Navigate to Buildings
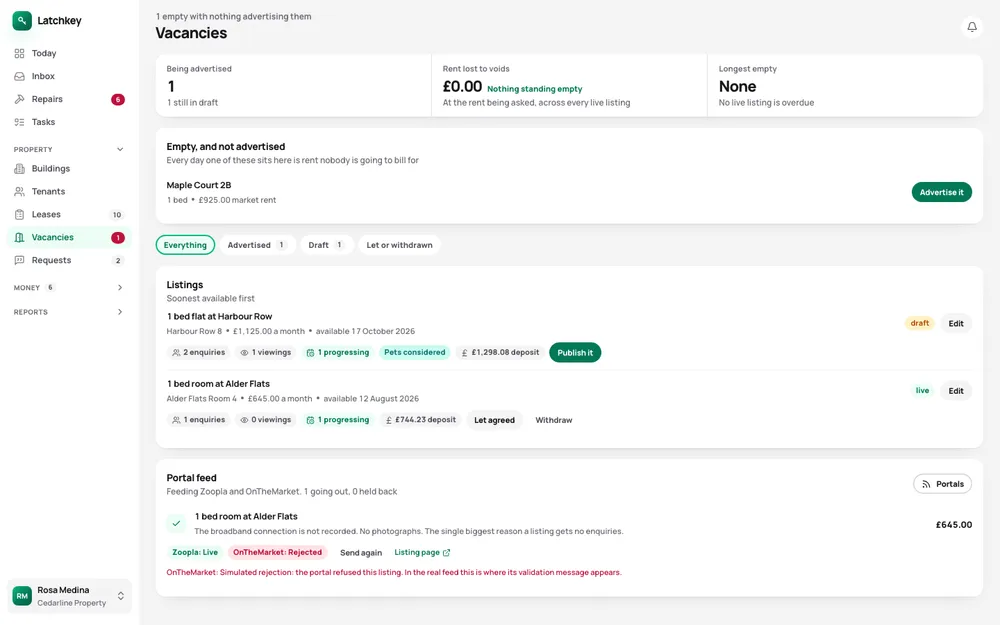Viewport: 1000px width, 625px height. [69, 169]
